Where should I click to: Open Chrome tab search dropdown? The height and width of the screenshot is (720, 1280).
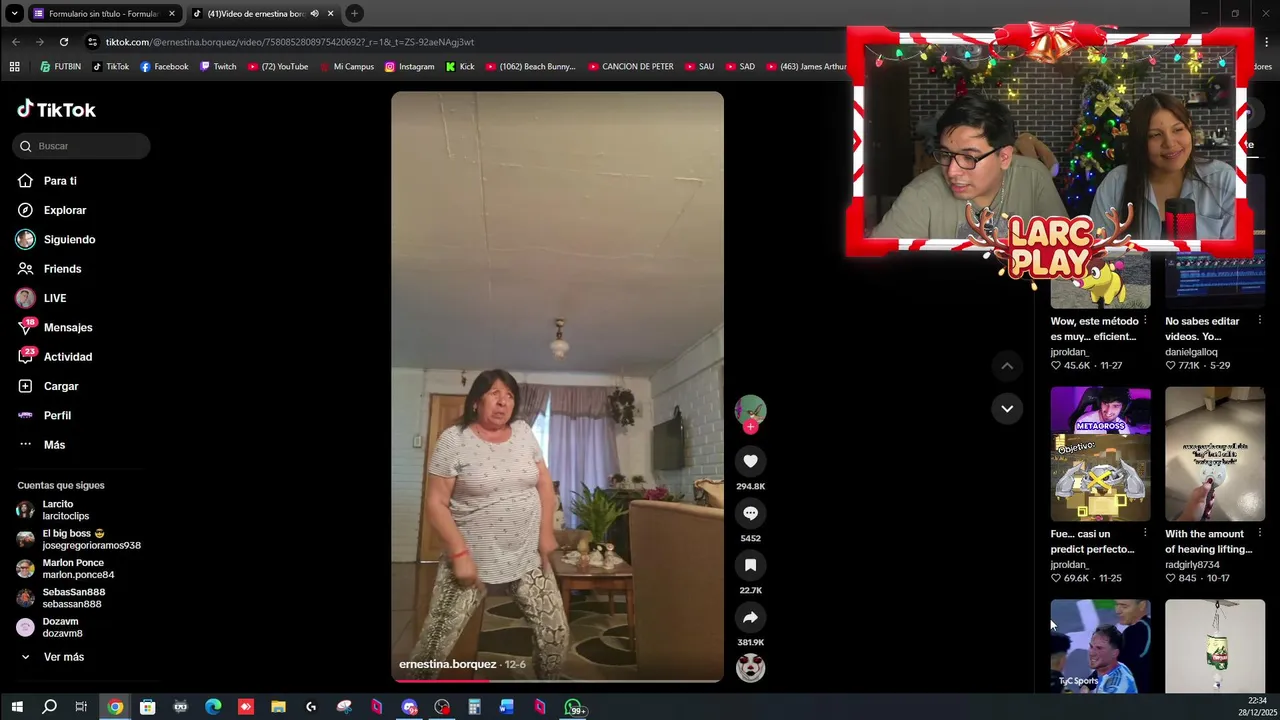pyautogui.click(x=14, y=14)
